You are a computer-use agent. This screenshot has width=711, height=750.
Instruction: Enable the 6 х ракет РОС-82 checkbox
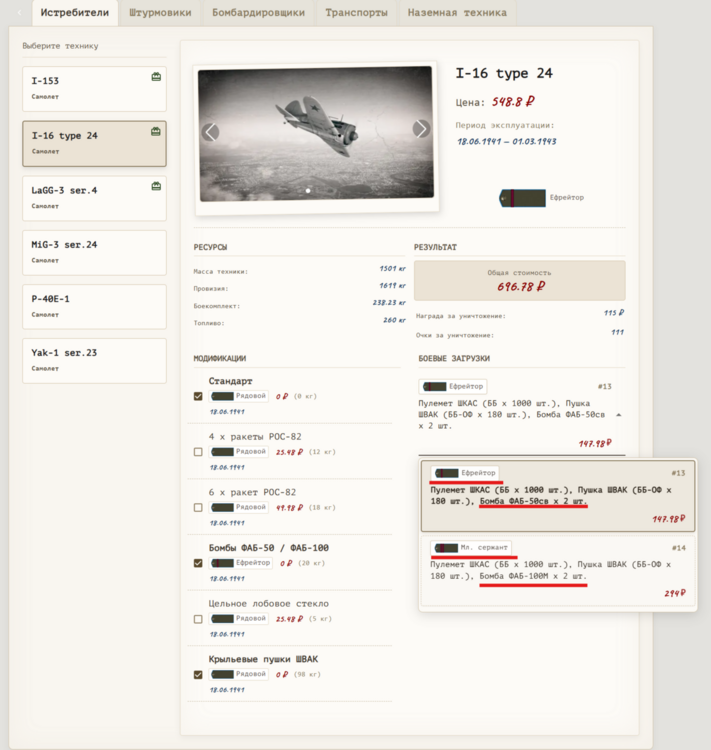coord(198,507)
